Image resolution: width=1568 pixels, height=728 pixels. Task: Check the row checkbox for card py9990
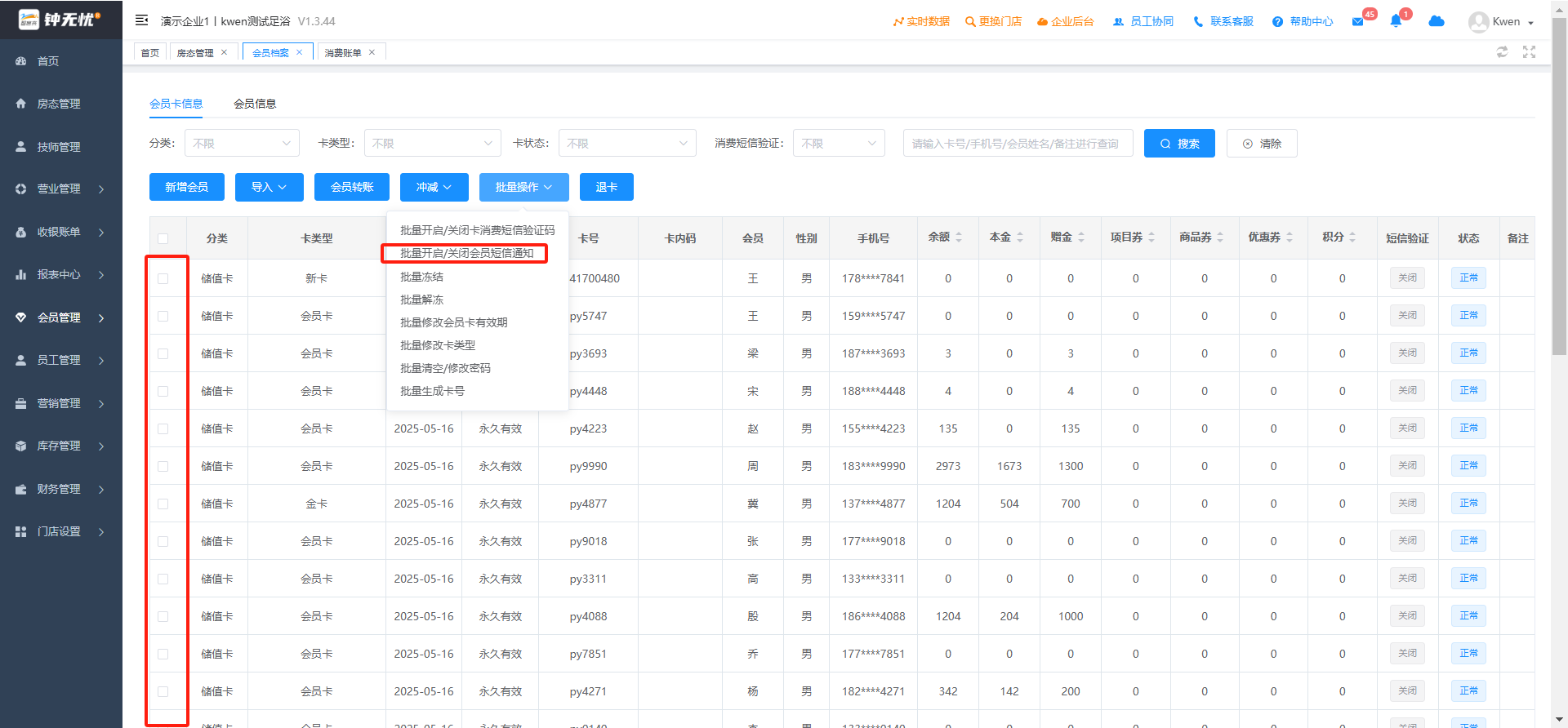pos(163,466)
